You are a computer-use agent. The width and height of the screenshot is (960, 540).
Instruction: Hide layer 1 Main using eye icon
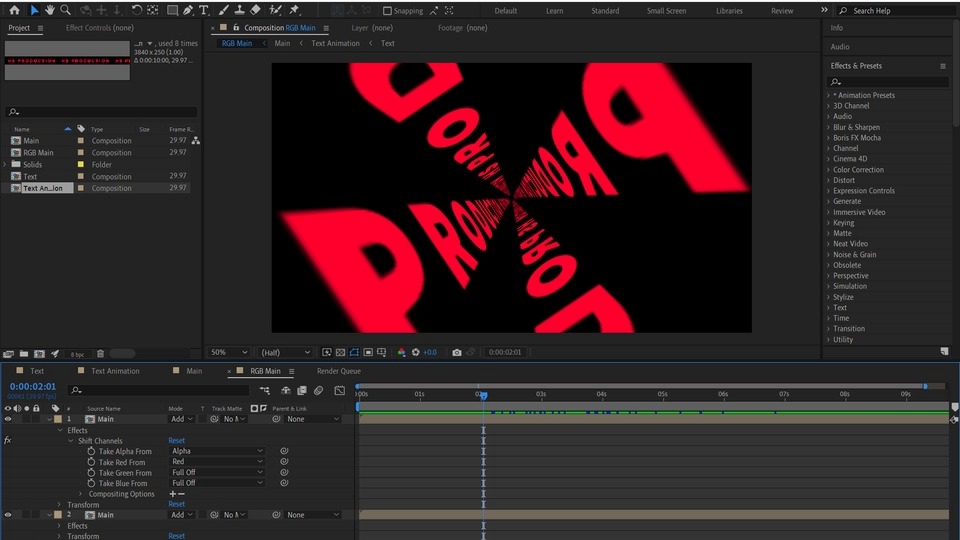click(x=8, y=419)
